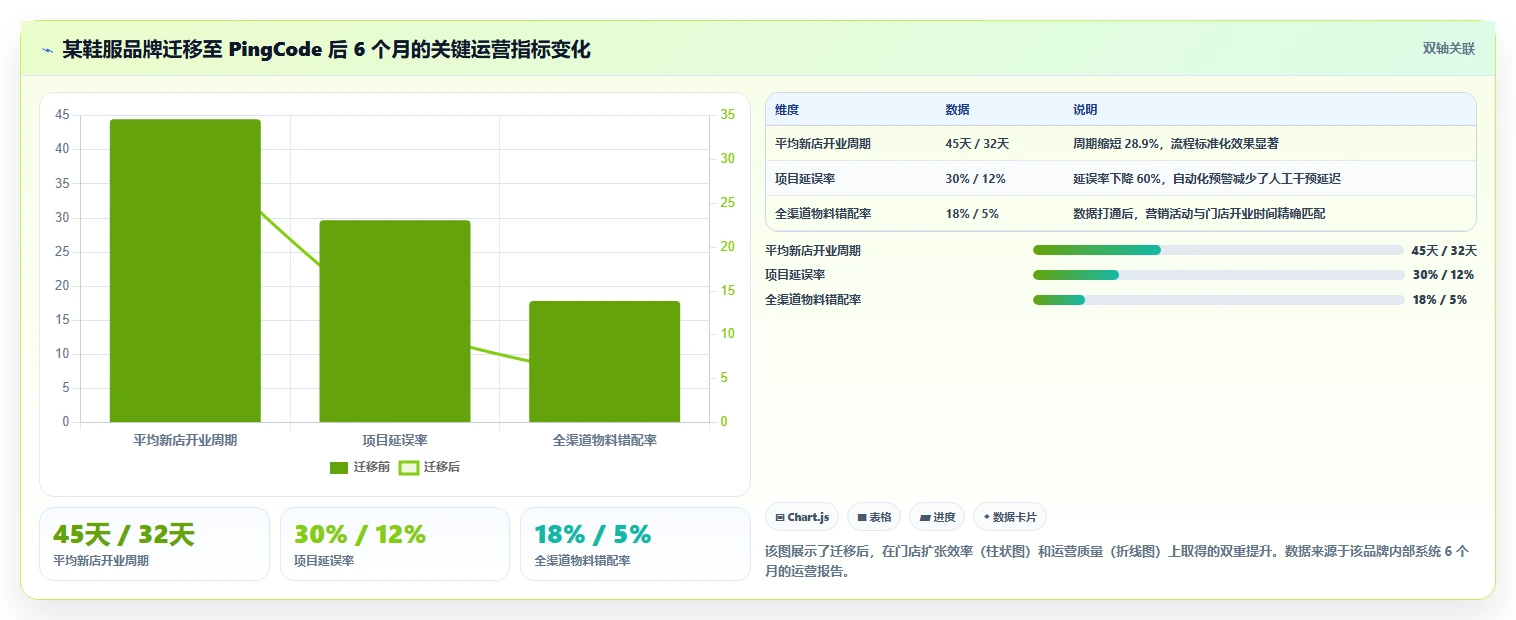Click the lightning icon beside the title
Image resolution: width=1516 pixels, height=620 pixels.
48,49
